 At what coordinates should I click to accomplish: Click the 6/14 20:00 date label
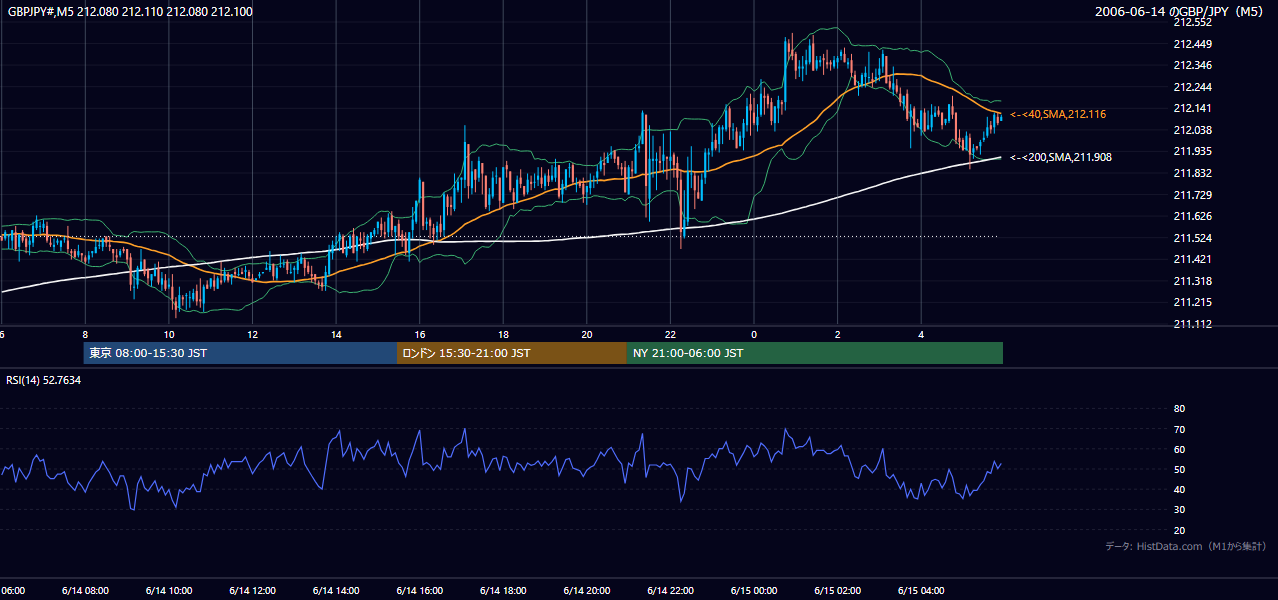coord(586,590)
